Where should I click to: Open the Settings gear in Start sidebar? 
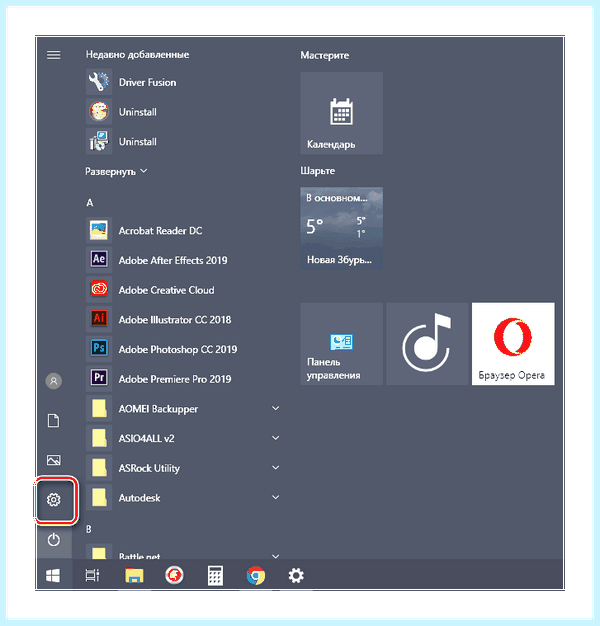[54, 500]
